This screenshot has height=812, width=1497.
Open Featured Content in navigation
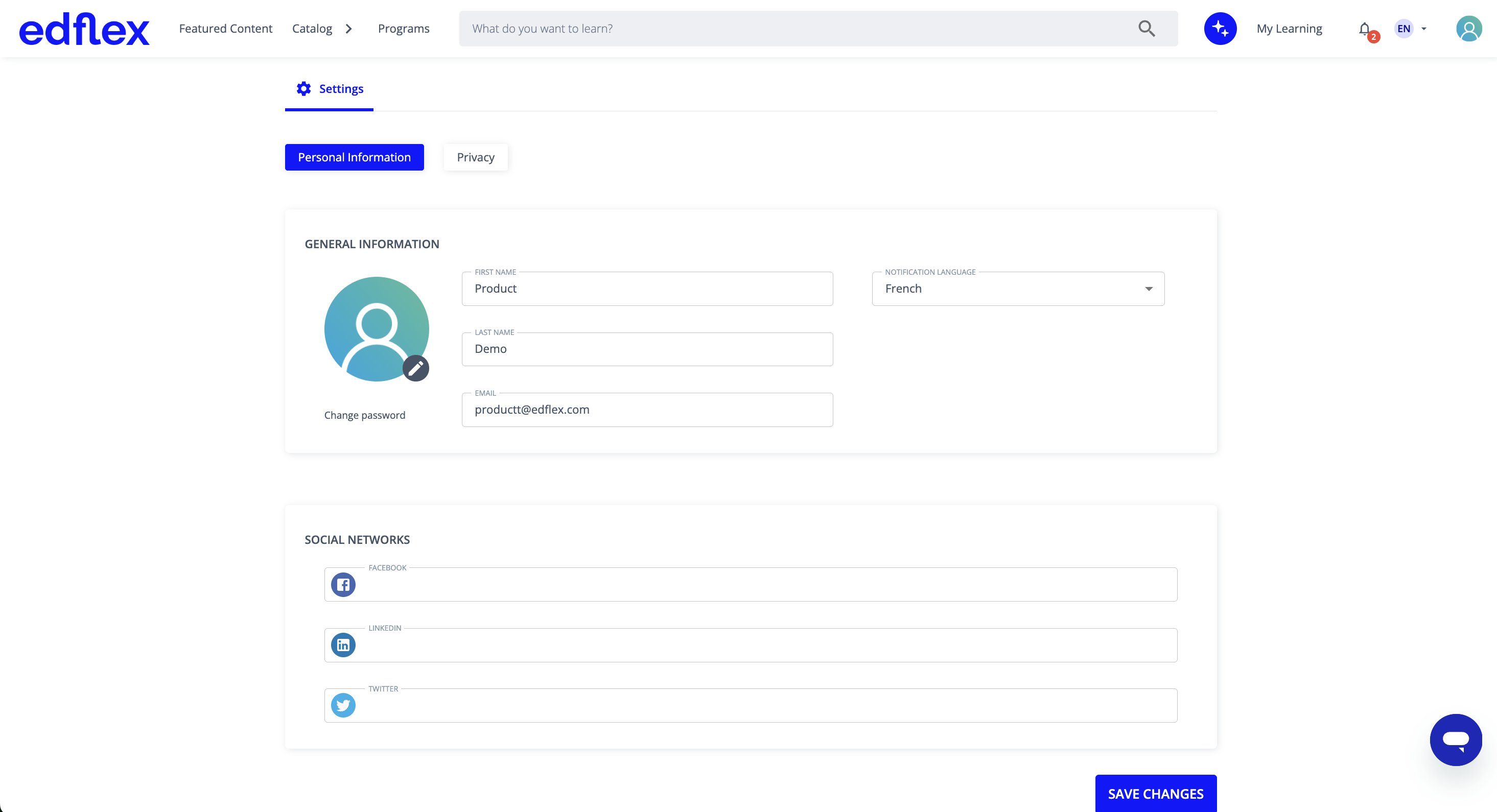coord(225,29)
